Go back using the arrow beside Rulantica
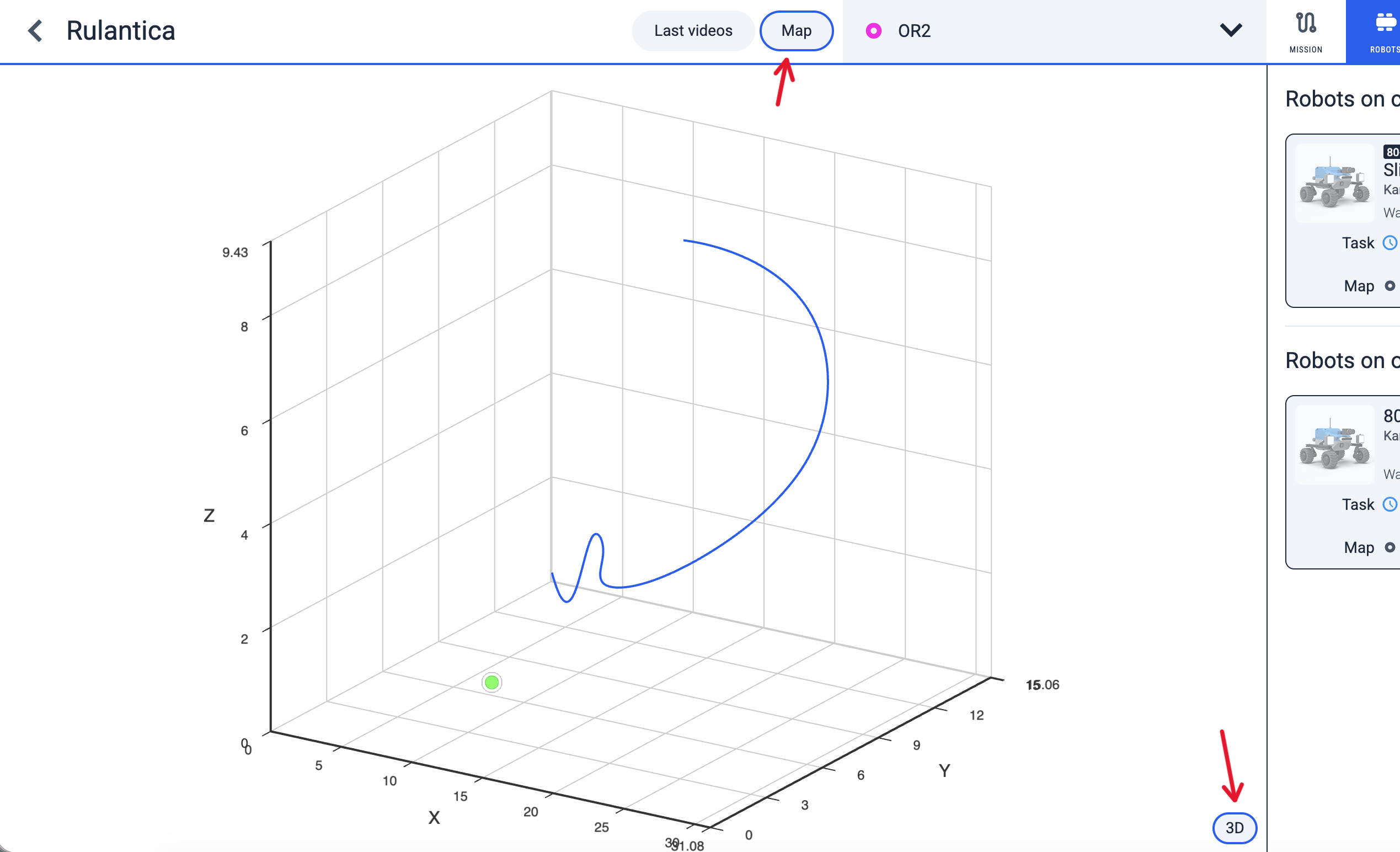The width and height of the screenshot is (1400, 852). [x=35, y=31]
